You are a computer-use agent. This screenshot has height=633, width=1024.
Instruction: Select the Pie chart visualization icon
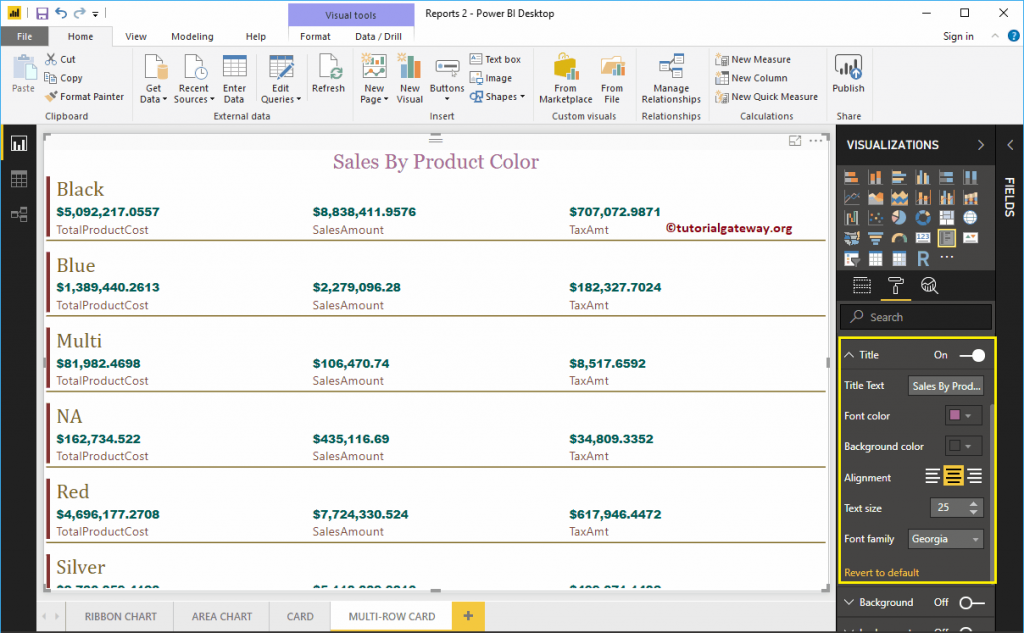pos(899,218)
